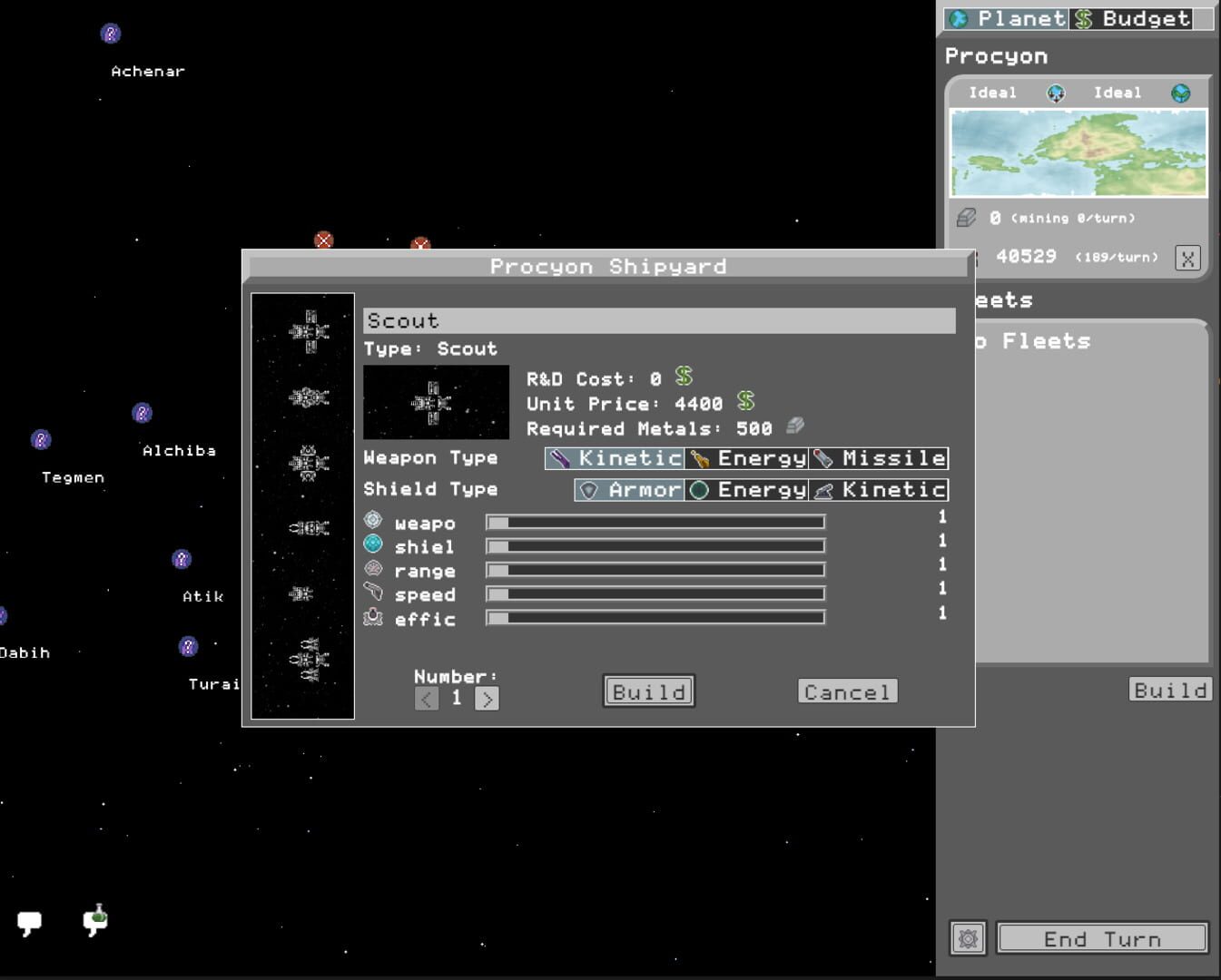This screenshot has height=980, width=1221.
Task: Click the weapo targeting icon in stats list
Action: point(374,522)
